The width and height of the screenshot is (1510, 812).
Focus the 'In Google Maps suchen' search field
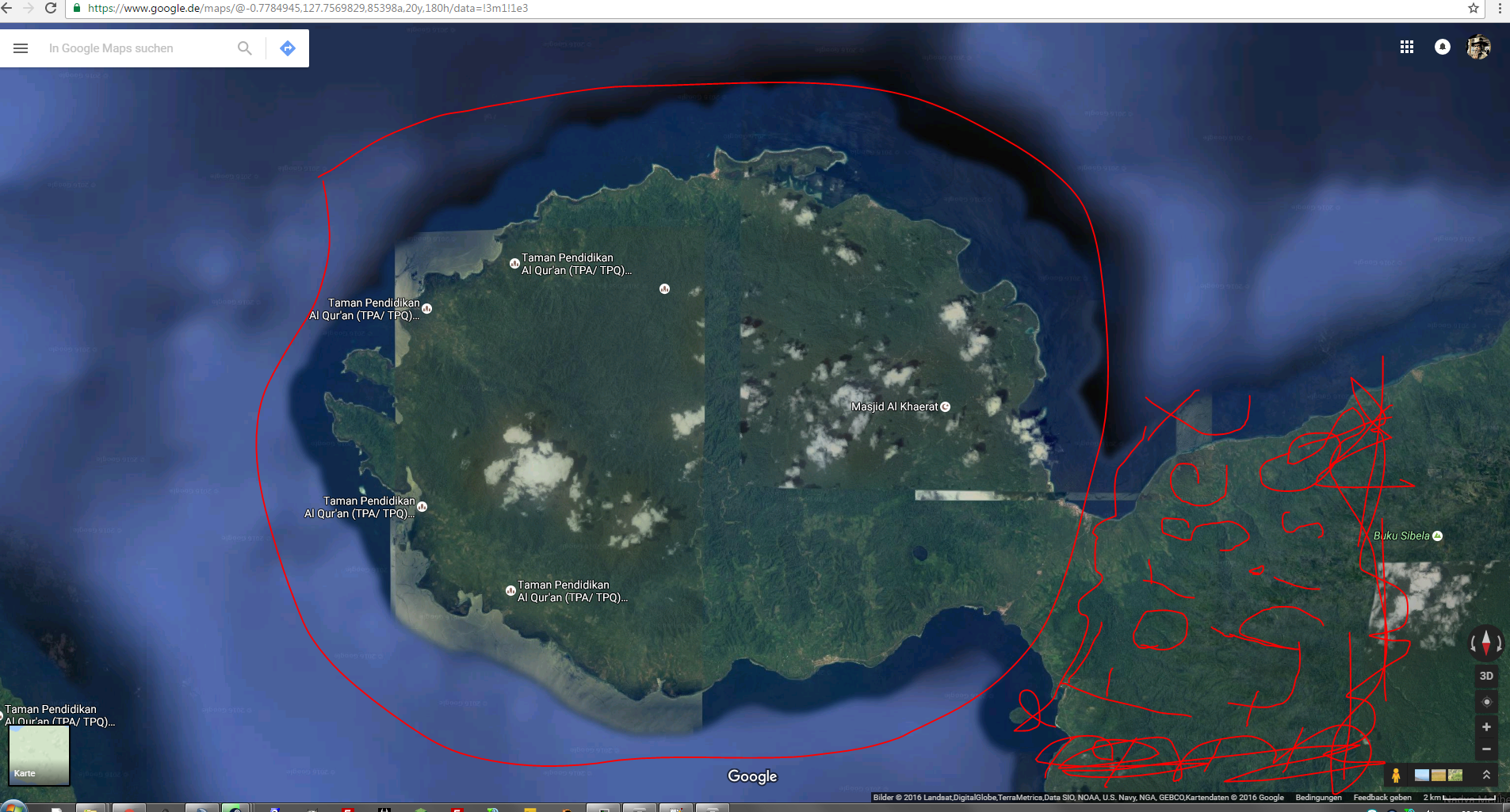click(x=135, y=48)
